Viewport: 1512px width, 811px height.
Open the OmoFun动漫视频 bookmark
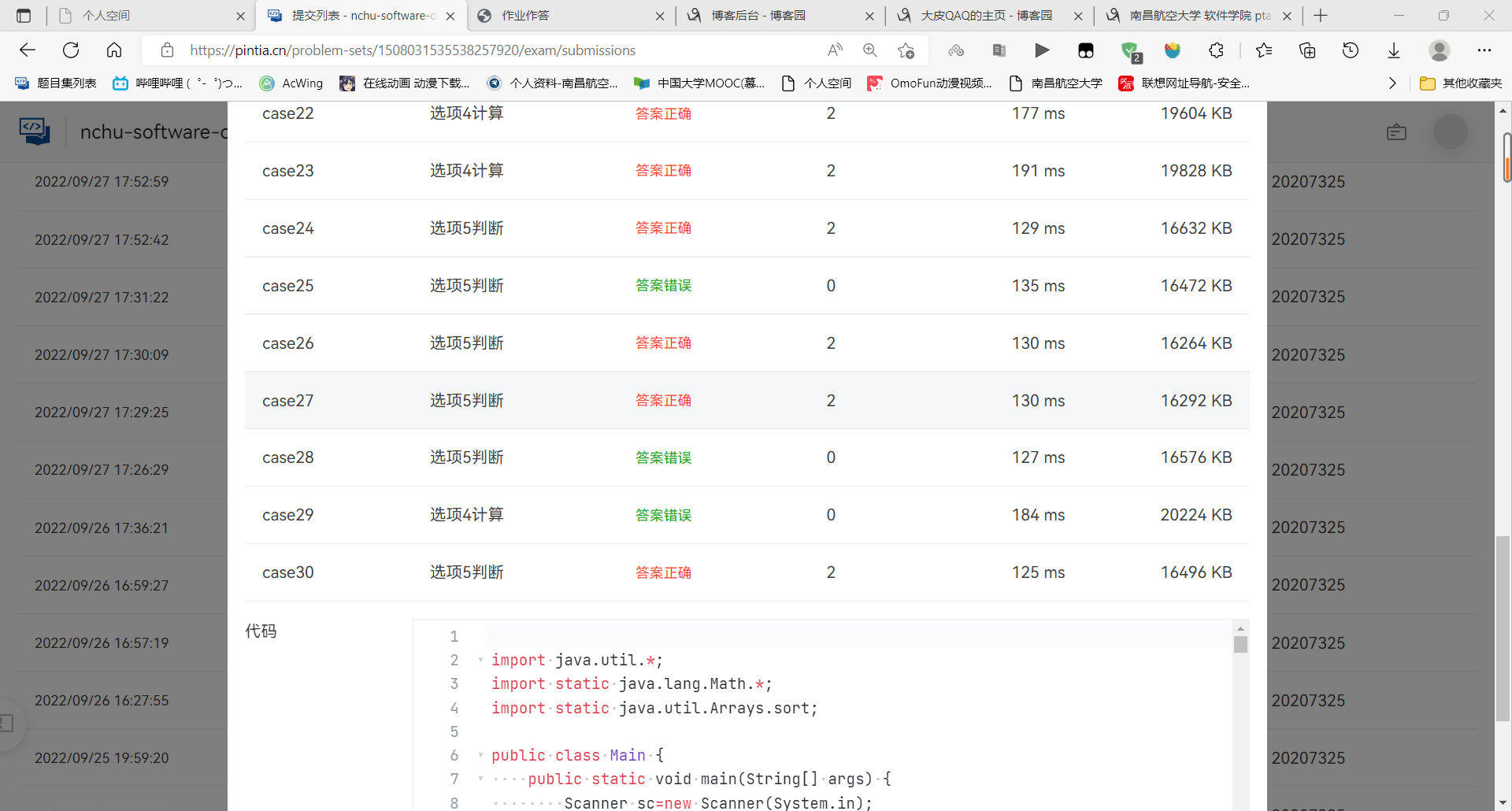pos(929,83)
